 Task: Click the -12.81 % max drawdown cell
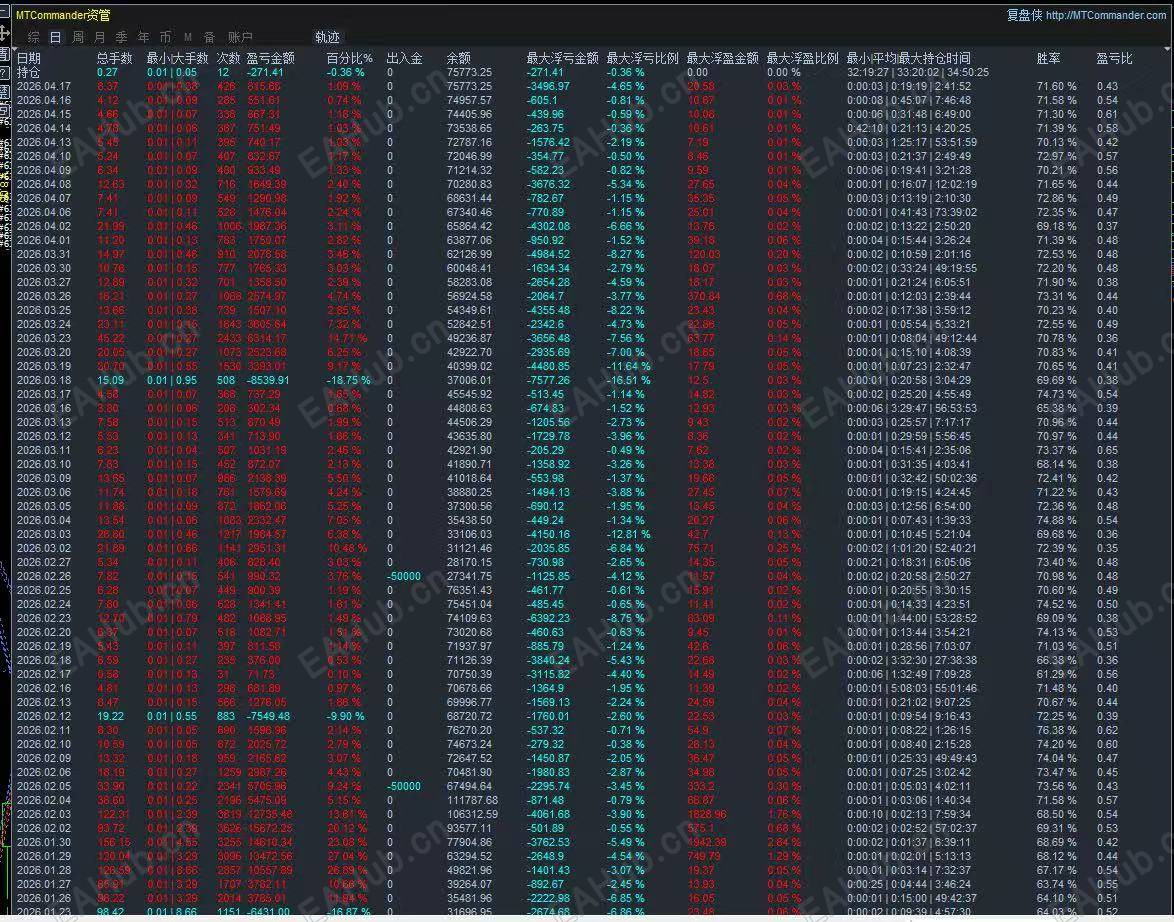[628, 534]
